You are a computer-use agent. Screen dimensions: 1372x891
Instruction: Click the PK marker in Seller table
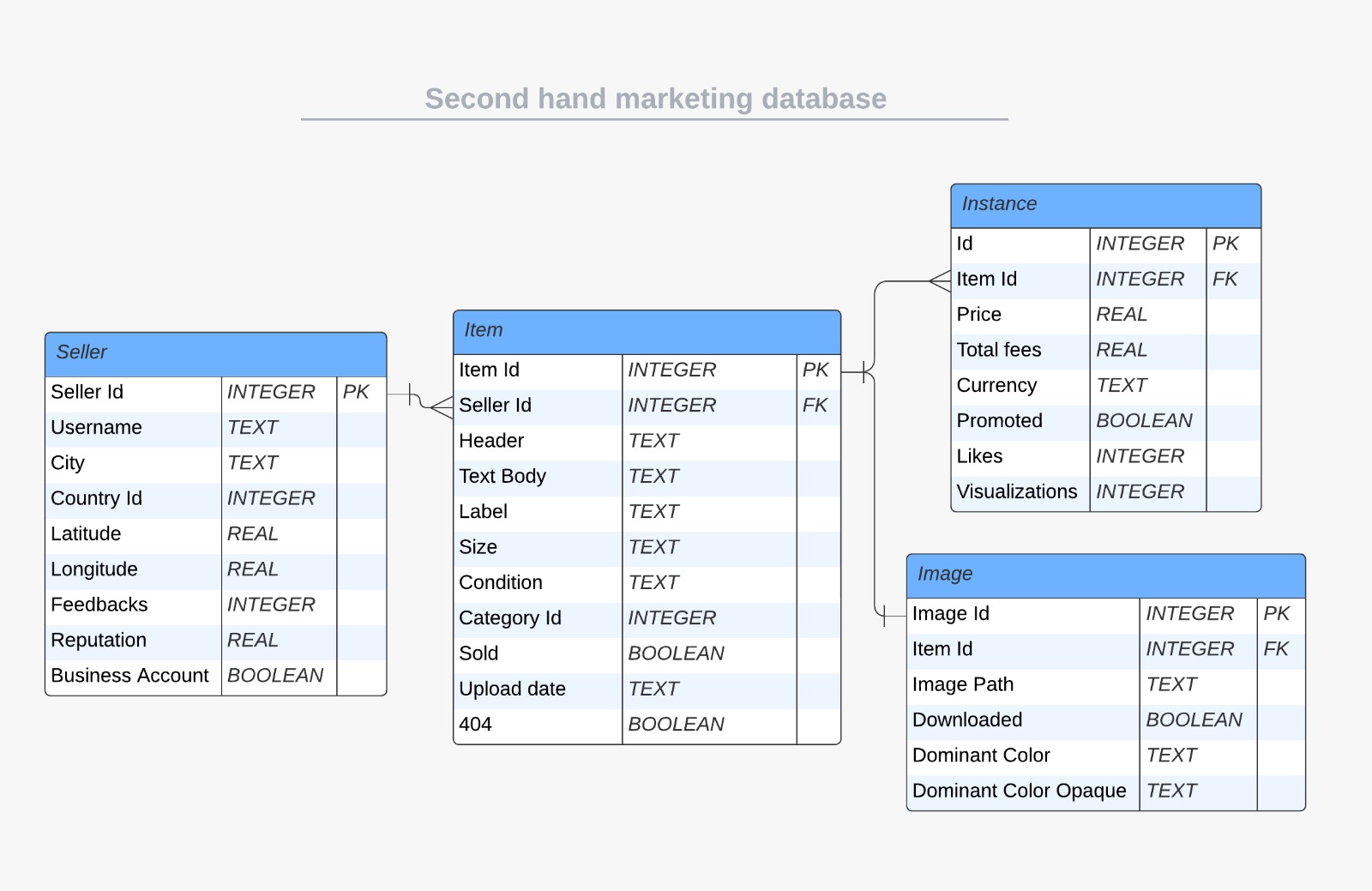point(356,392)
